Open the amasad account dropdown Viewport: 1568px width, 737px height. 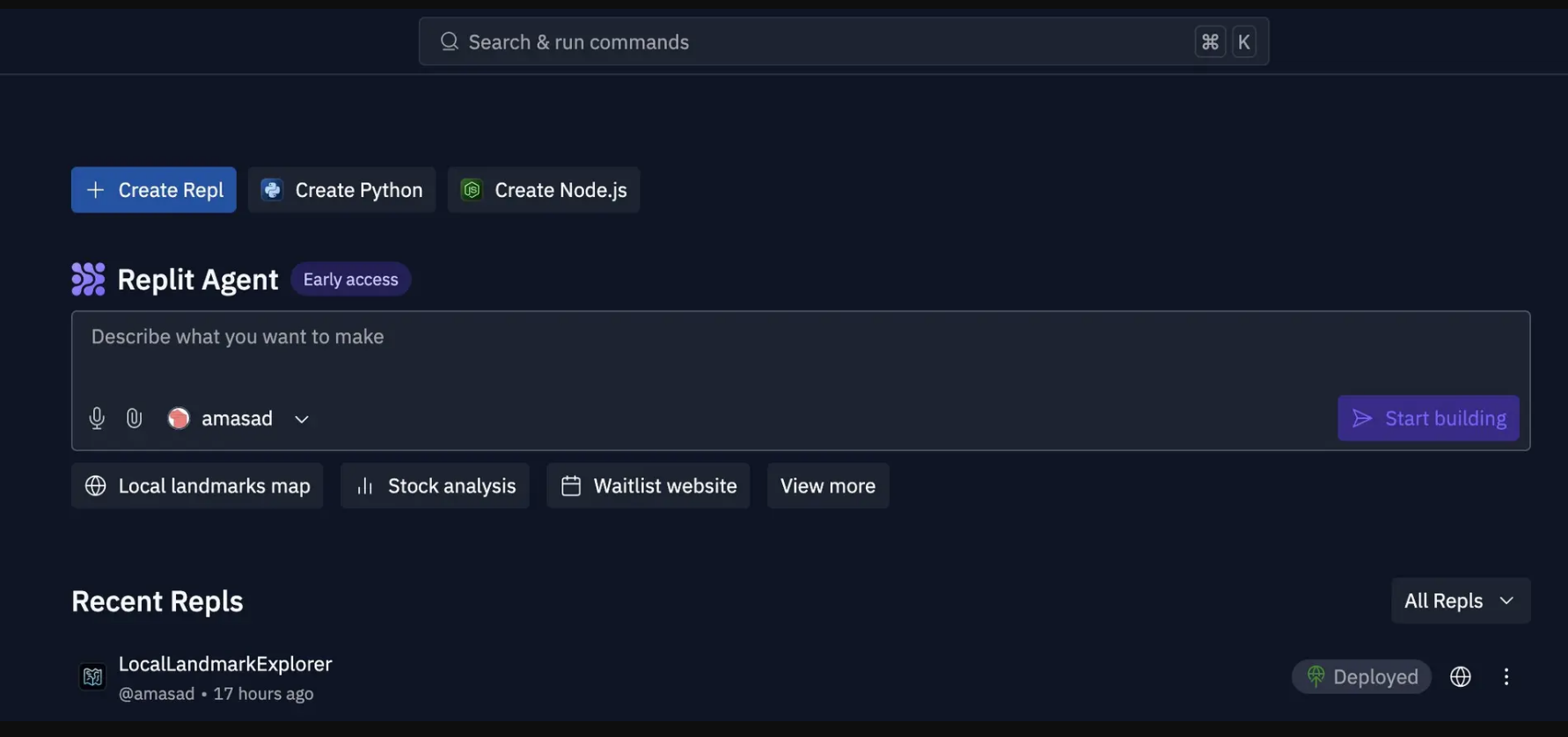[238, 419]
